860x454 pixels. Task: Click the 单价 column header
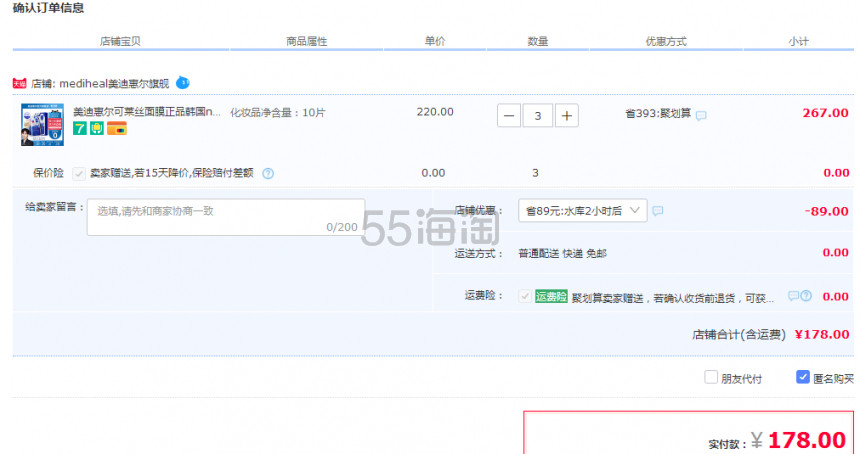[435, 41]
